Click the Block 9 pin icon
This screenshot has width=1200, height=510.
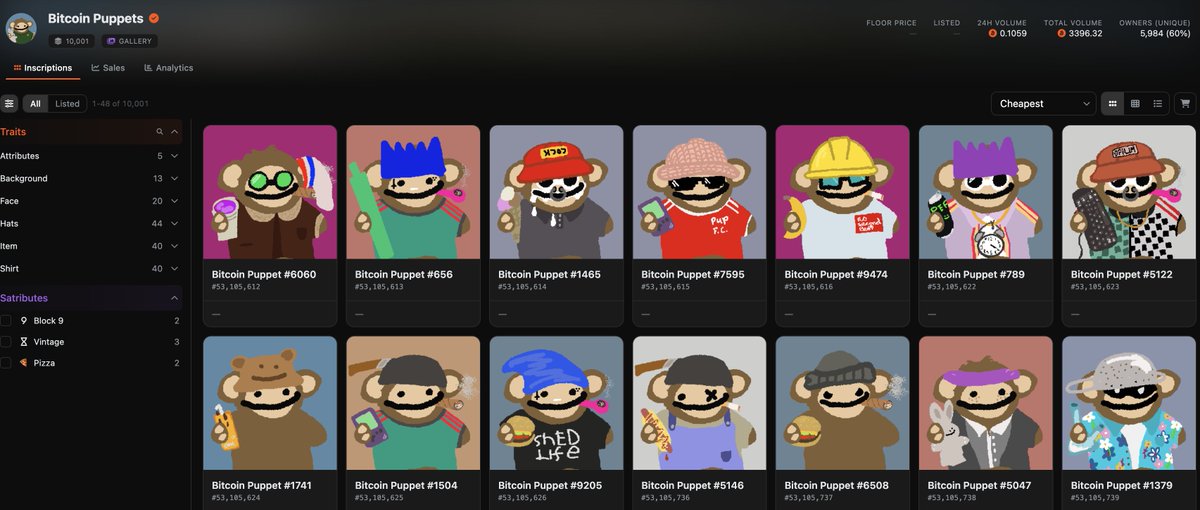(x=24, y=321)
